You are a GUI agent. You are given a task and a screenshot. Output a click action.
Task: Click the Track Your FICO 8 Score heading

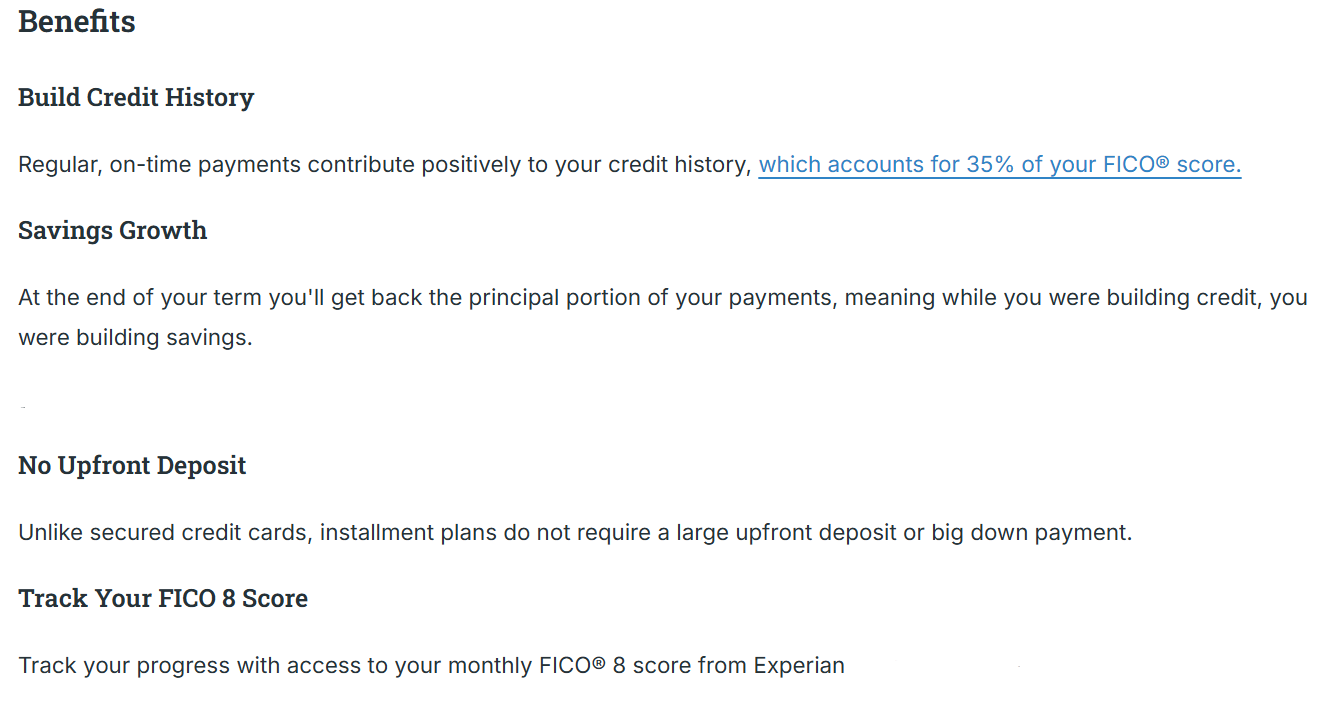click(163, 599)
